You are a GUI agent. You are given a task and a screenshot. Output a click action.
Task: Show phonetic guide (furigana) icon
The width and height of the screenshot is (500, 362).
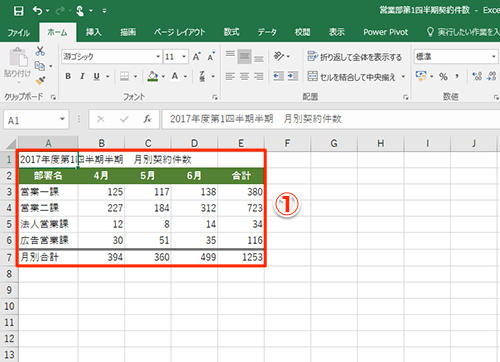(x=202, y=76)
